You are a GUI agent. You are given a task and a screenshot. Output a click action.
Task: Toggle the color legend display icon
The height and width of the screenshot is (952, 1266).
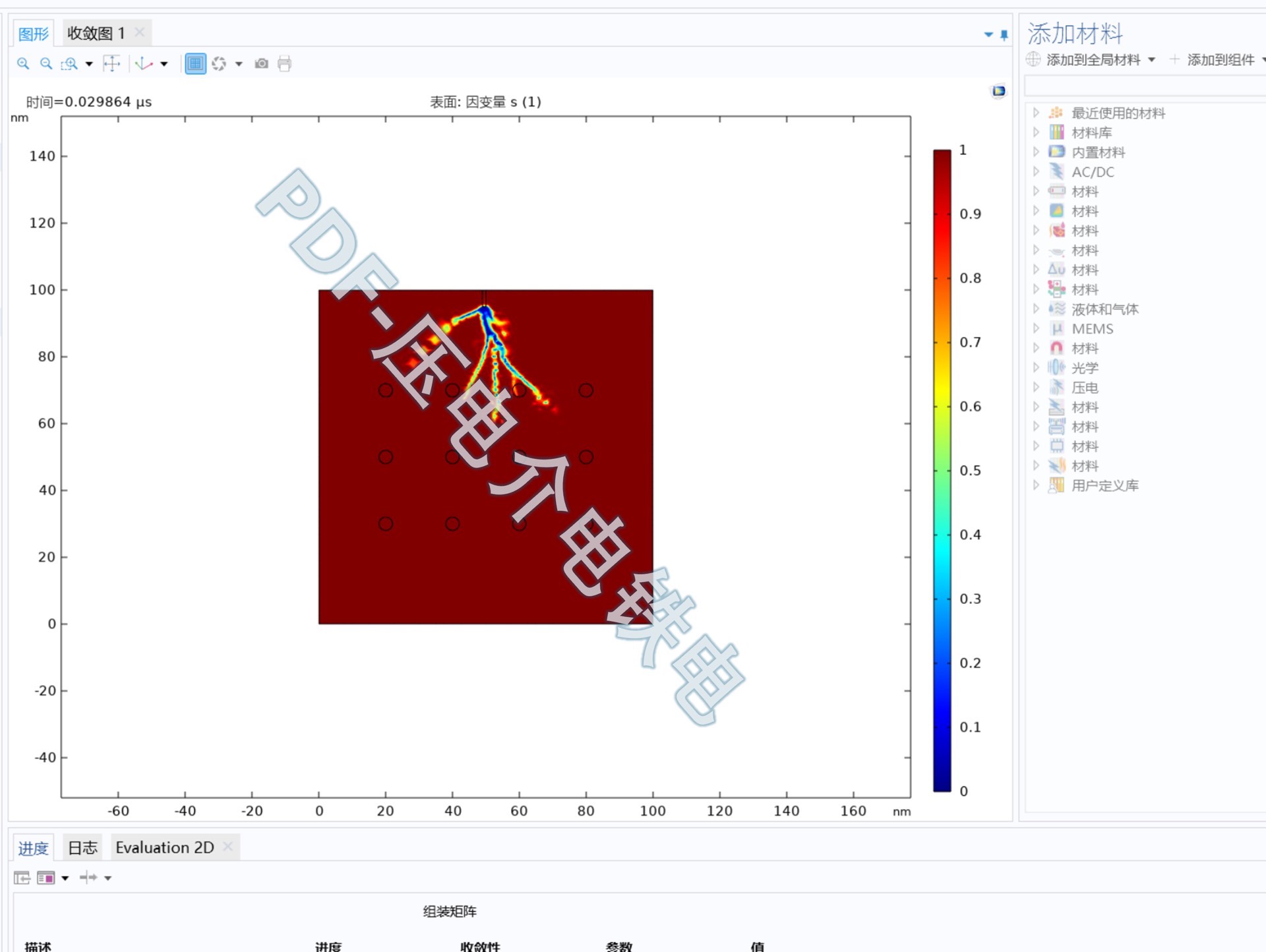click(999, 91)
